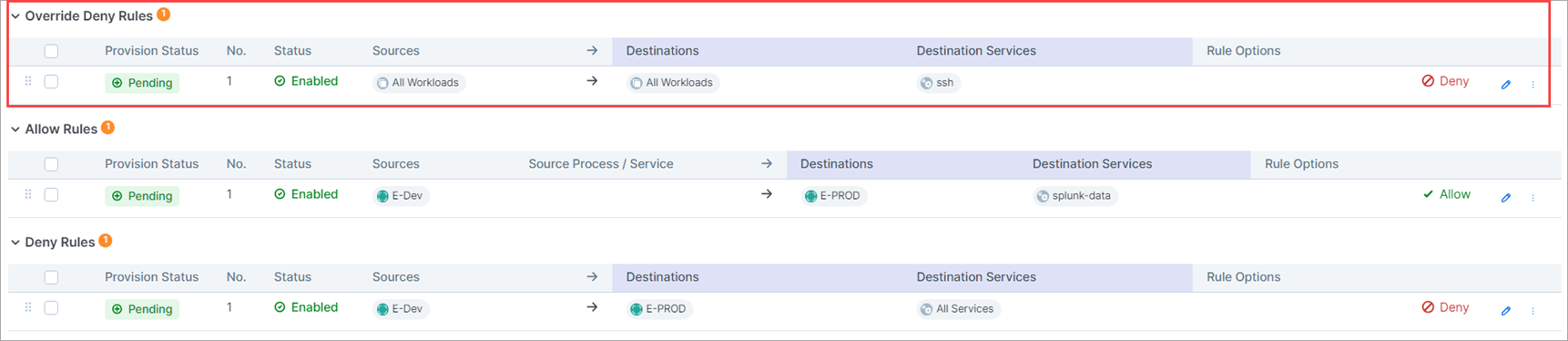Collapse the Deny Rules section

click(15, 243)
